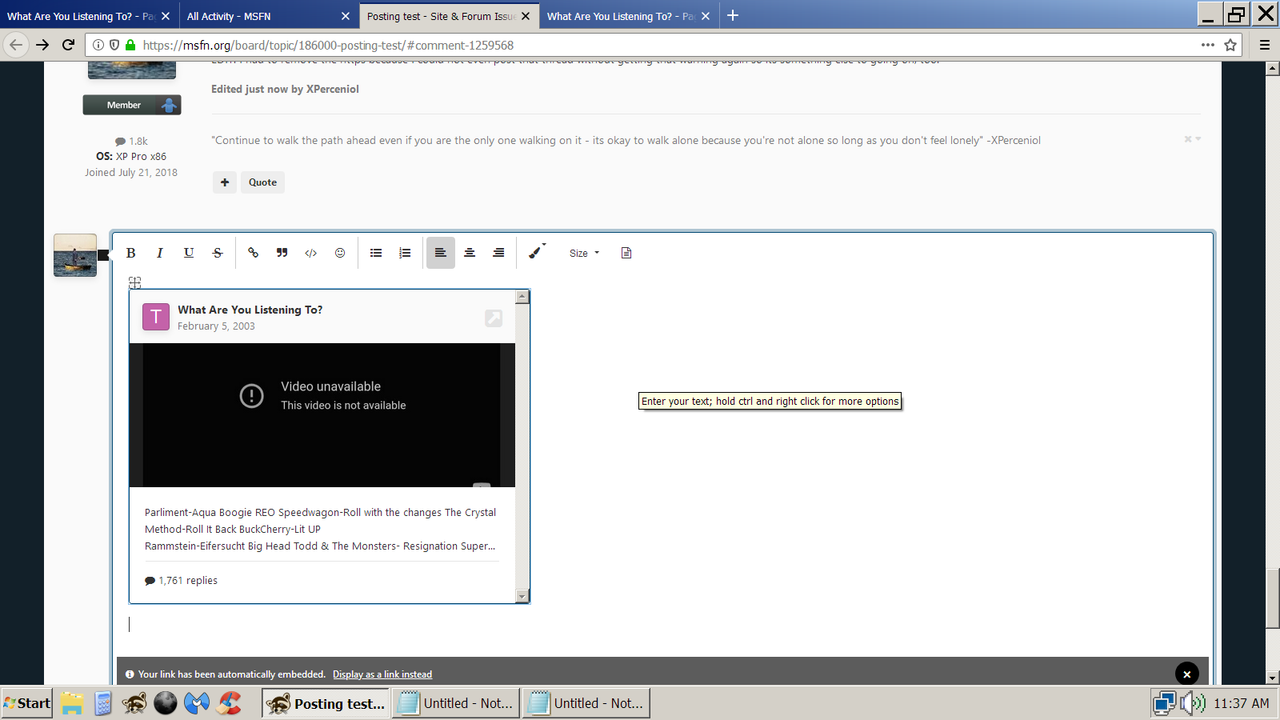Open a new browser tab
Image resolution: width=1280 pixels, height=720 pixels.
(x=733, y=15)
